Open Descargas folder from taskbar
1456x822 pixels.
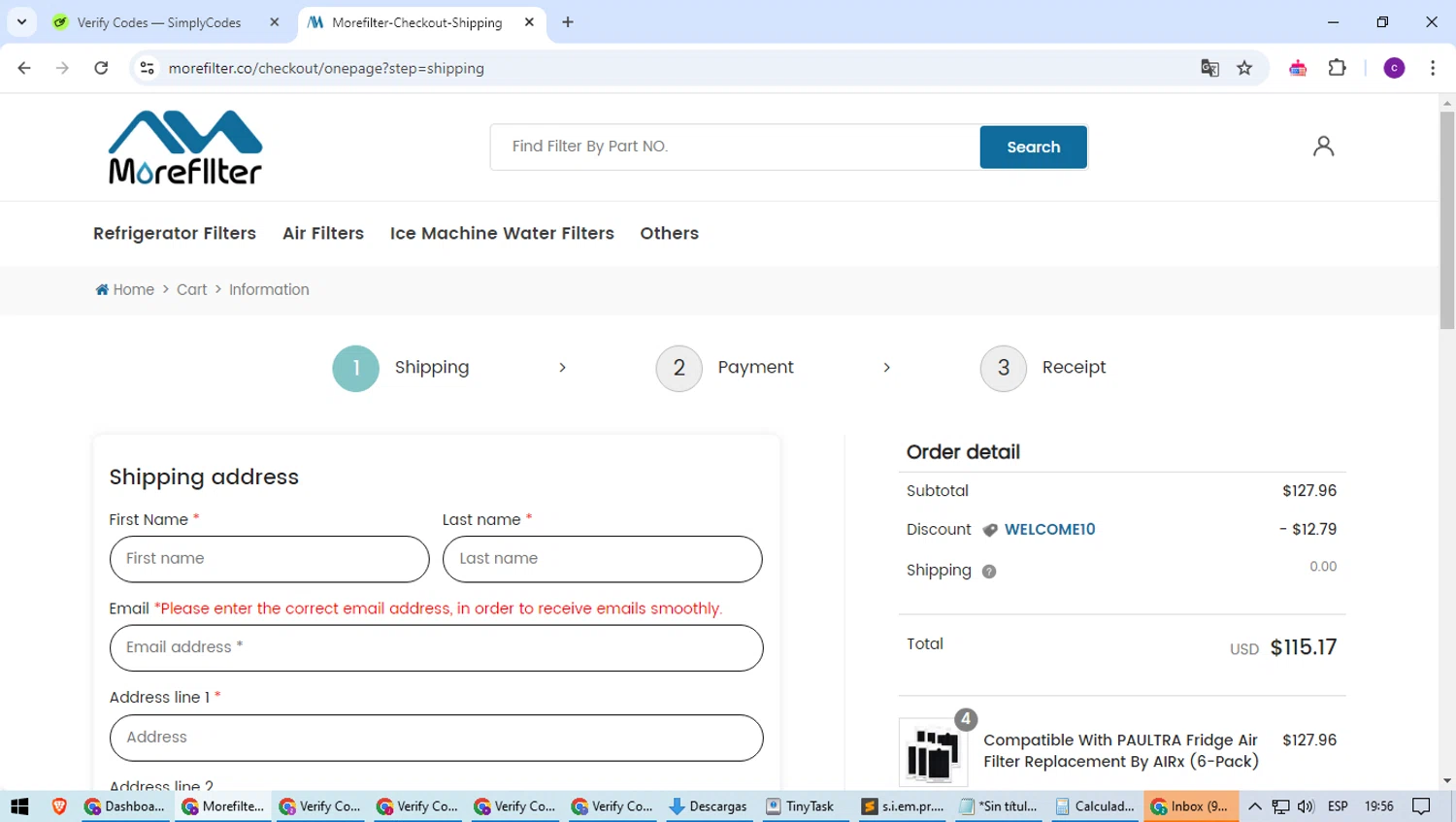click(x=710, y=806)
